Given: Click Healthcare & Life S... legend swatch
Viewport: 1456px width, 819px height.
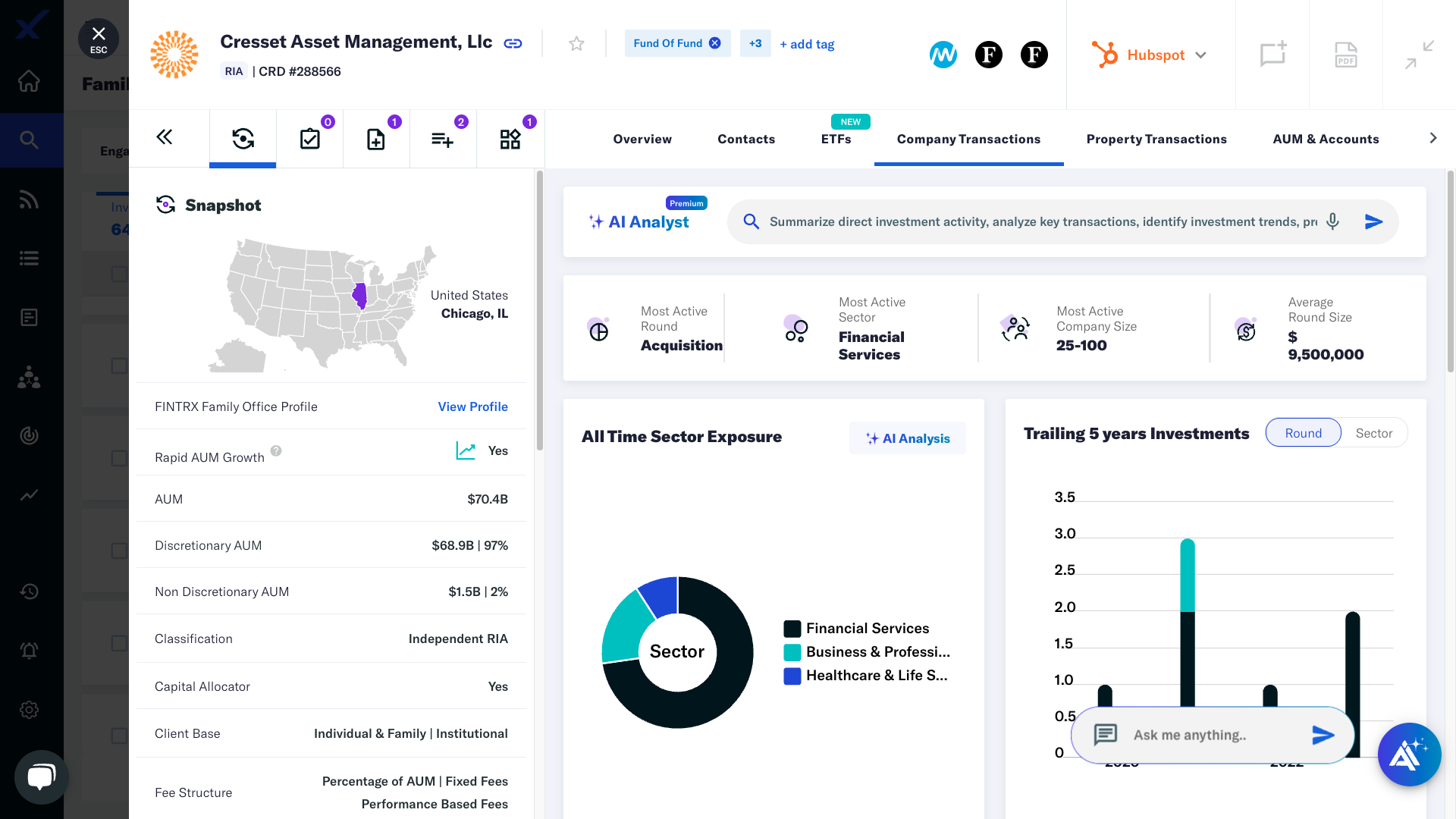Looking at the screenshot, I should tap(792, 676).
